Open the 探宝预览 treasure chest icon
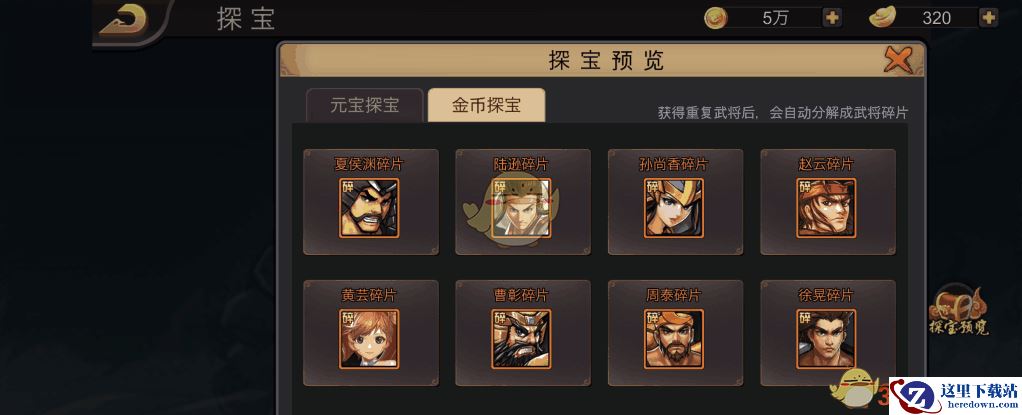 [959, 311]
